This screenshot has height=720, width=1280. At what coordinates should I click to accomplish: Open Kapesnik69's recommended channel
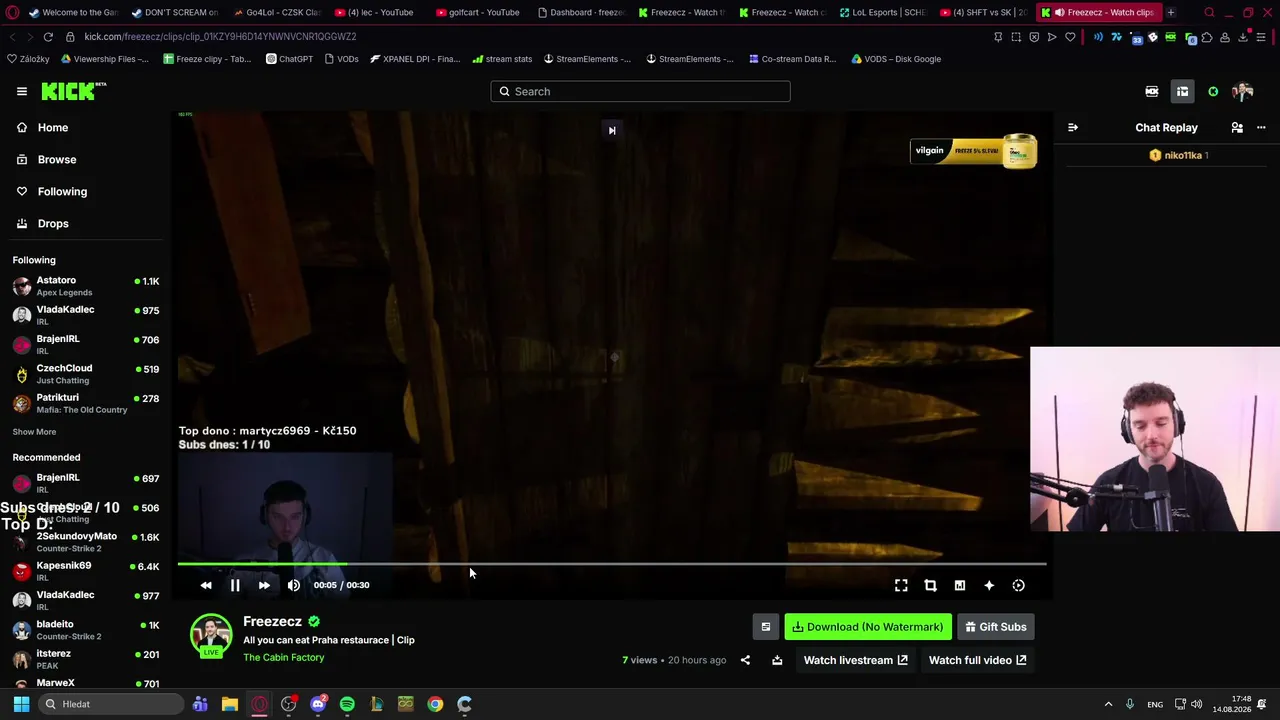tap(85, 571)
